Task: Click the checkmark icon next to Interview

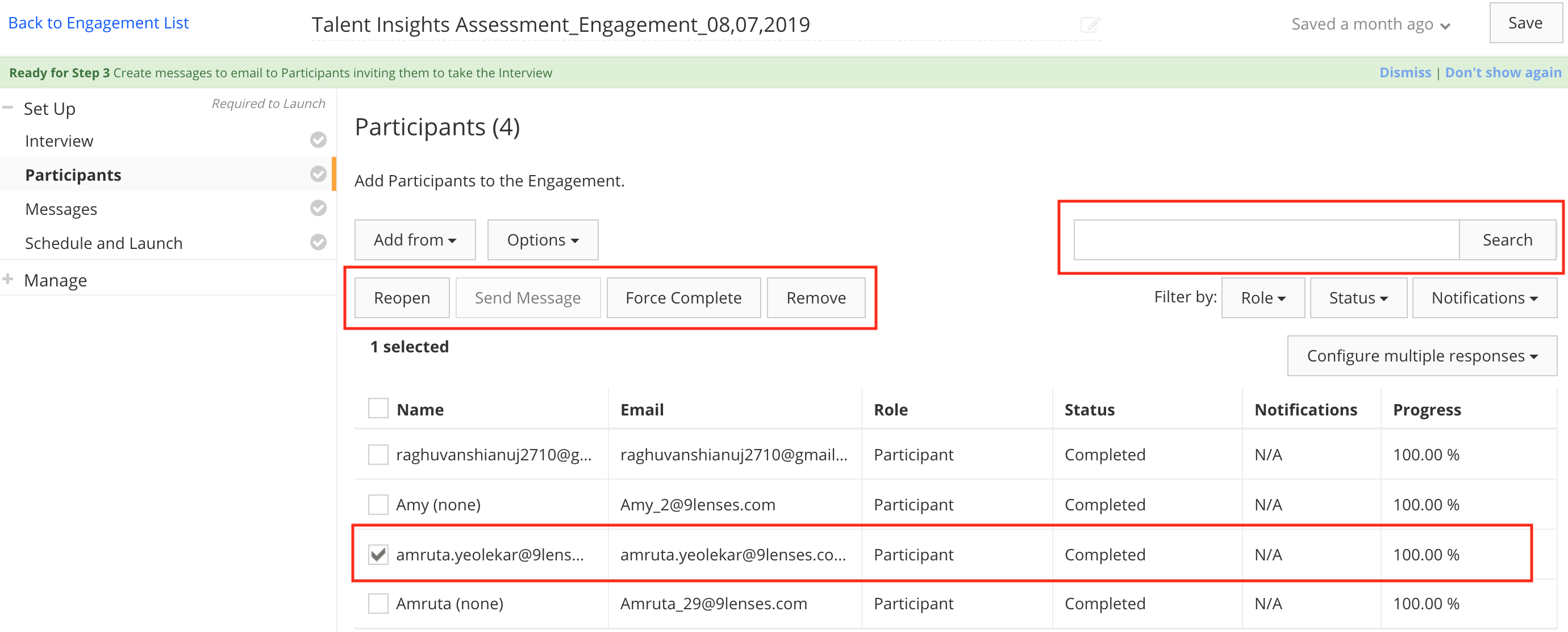Action: click(318, 140)
